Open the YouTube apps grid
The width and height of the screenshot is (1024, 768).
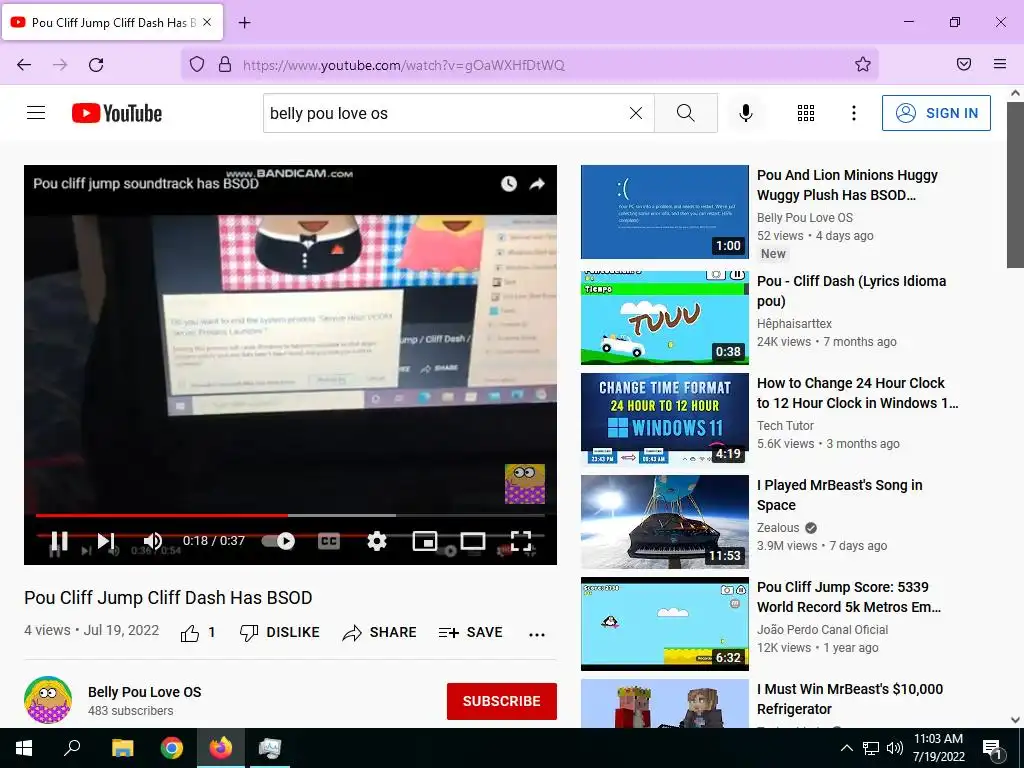[x=806, y=113]
